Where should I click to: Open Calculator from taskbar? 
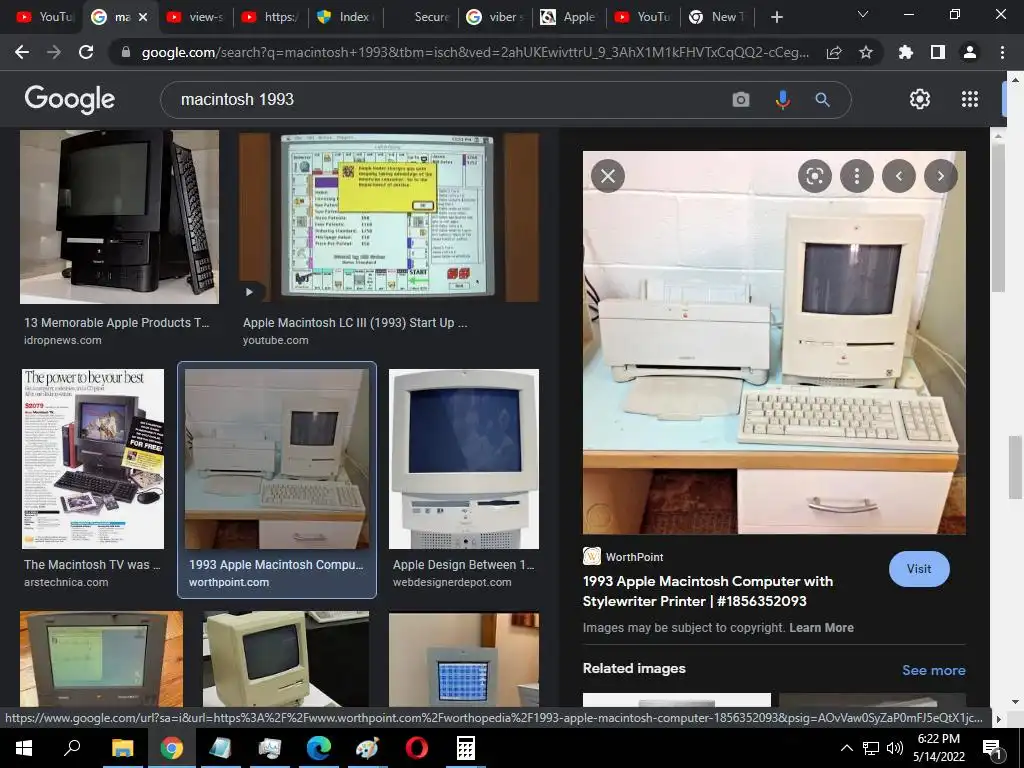(x=465, y=748)
